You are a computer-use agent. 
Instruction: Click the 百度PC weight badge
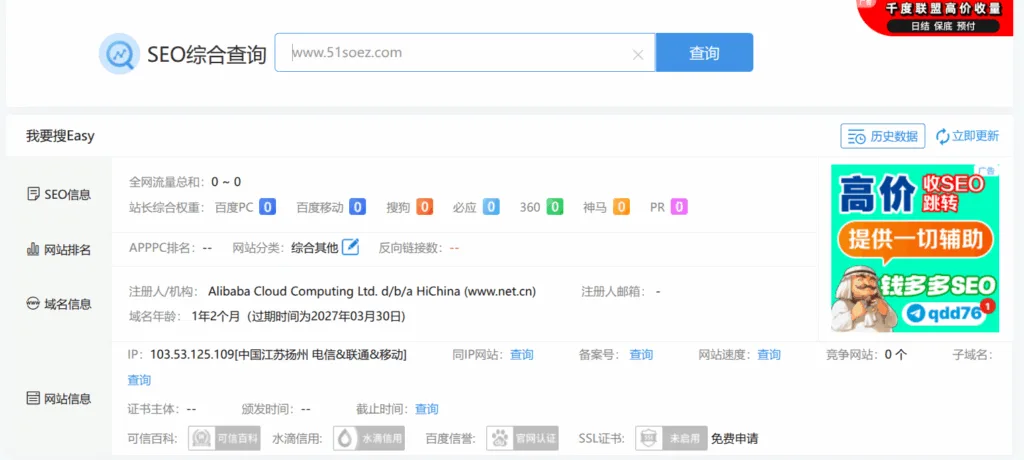coord(267,207)
